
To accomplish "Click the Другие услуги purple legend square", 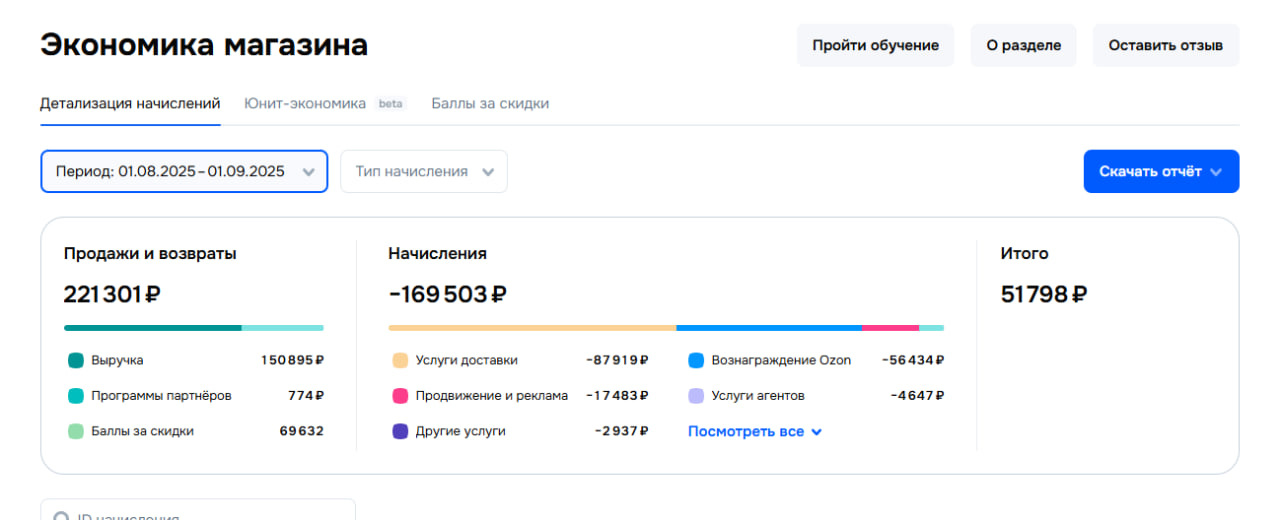I will click(x=400, y=432).
